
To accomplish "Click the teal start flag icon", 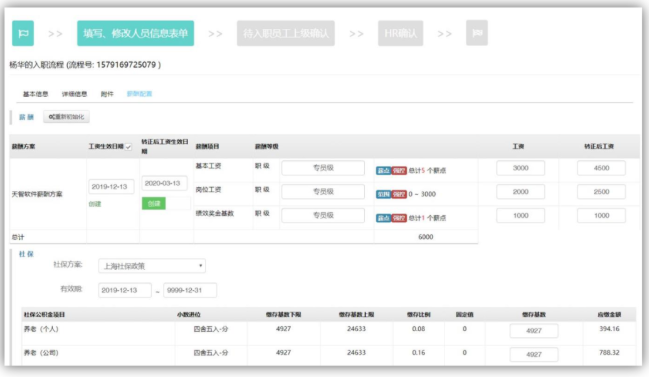I will (x=23, y=33).
